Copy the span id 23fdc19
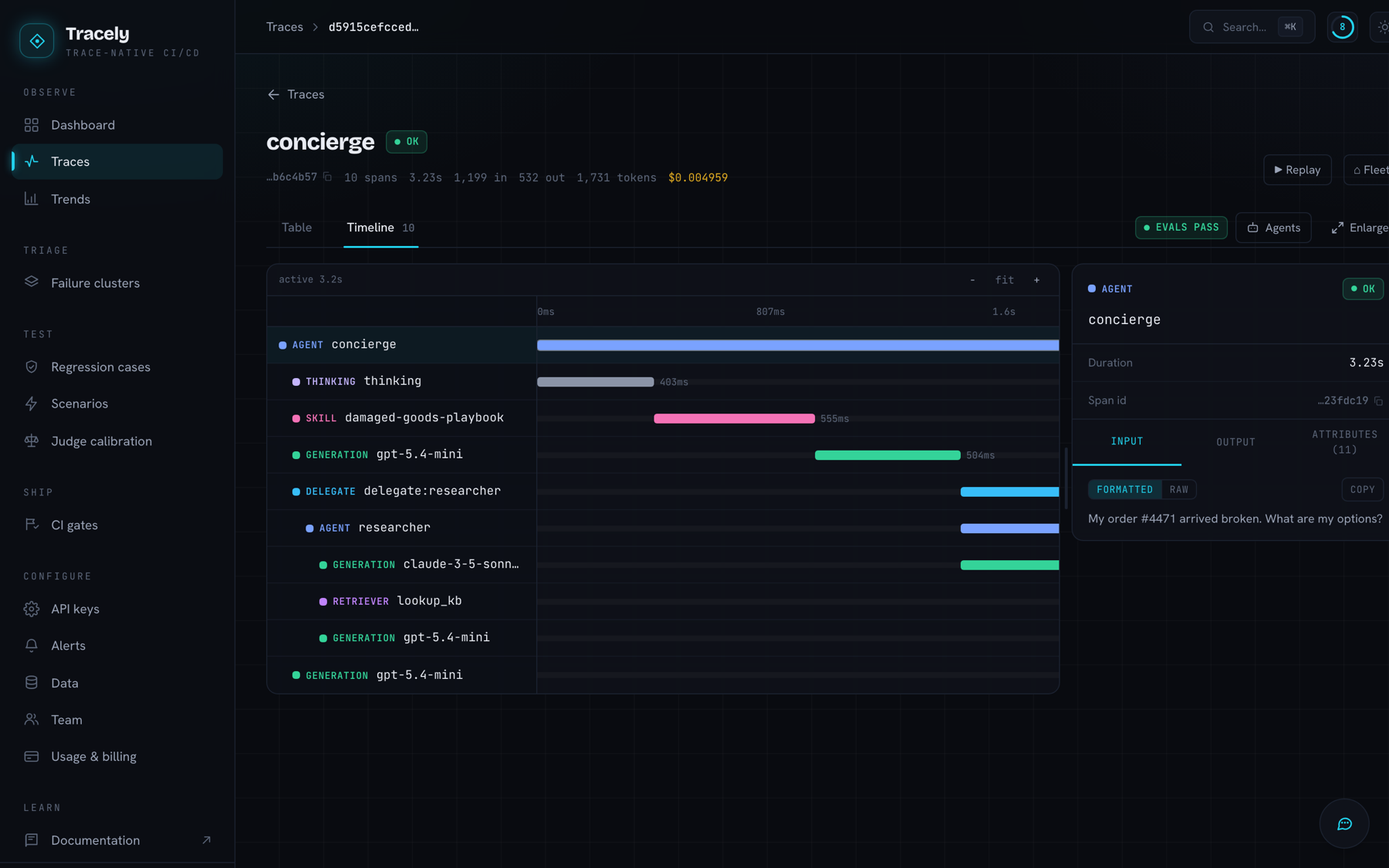This screenshot has width=1389, height=868. 1378,400
